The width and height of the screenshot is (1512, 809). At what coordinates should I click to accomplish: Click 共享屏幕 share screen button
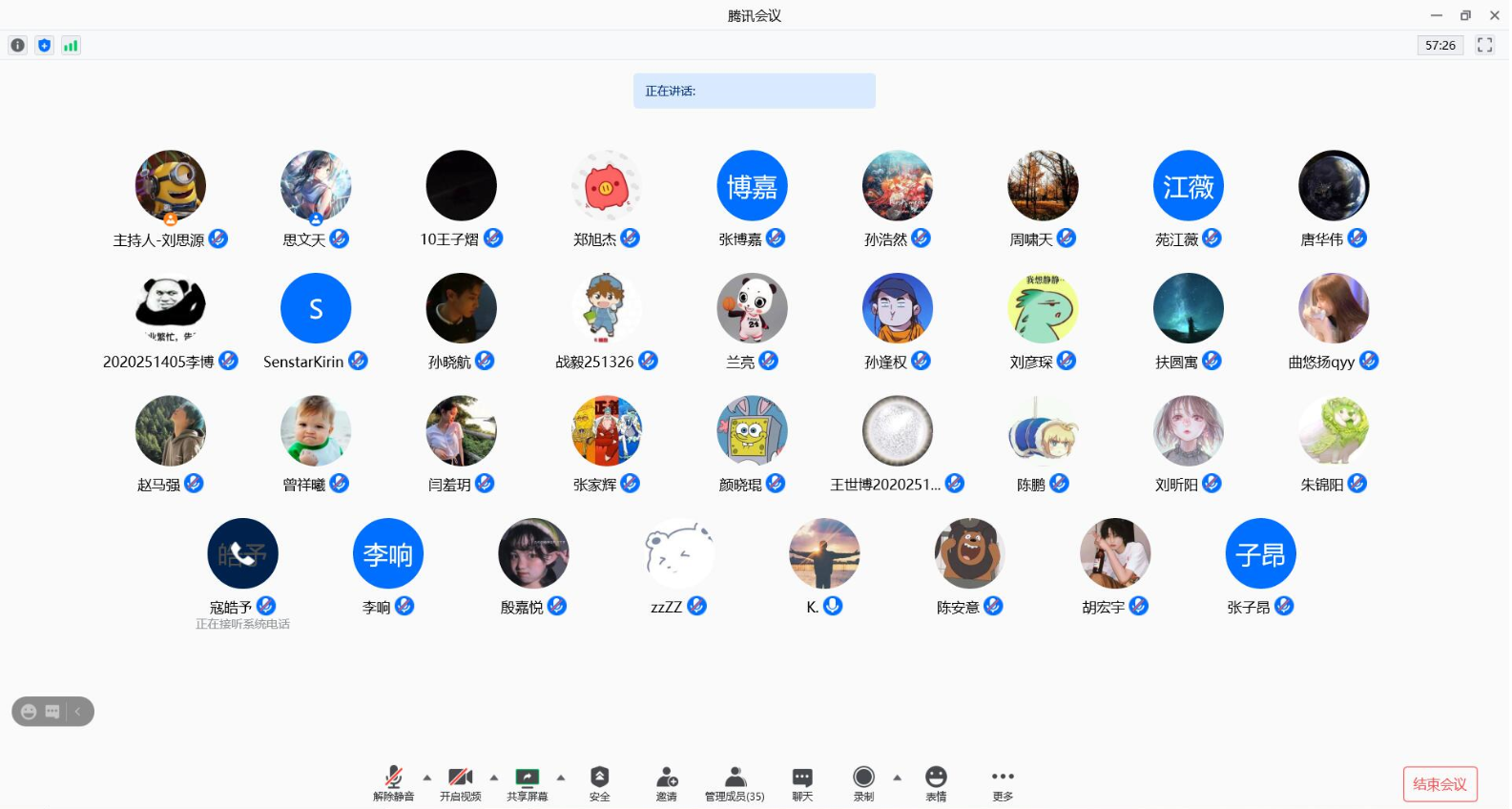click(527, 783)
